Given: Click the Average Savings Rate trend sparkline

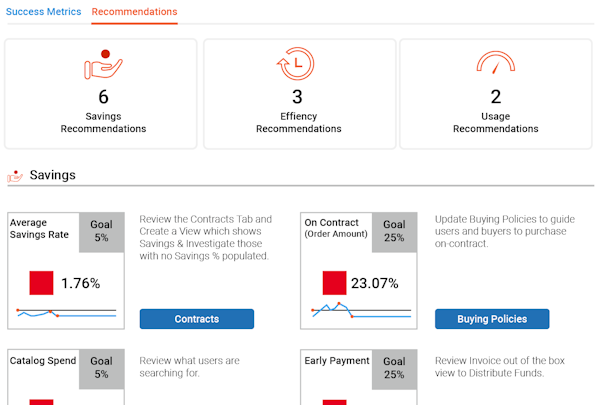Looking at the screenshot, I should (x=65, y=313).
